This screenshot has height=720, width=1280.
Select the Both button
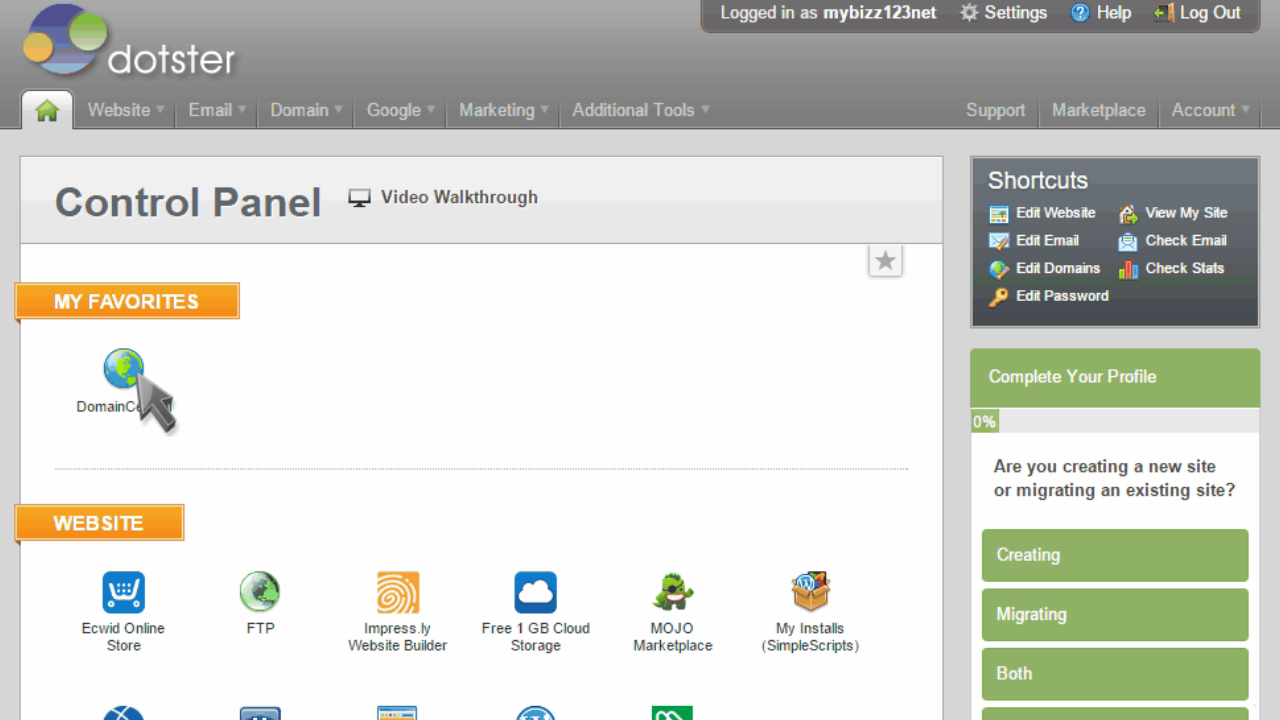pyautogui.click(x=1115, y=674)
